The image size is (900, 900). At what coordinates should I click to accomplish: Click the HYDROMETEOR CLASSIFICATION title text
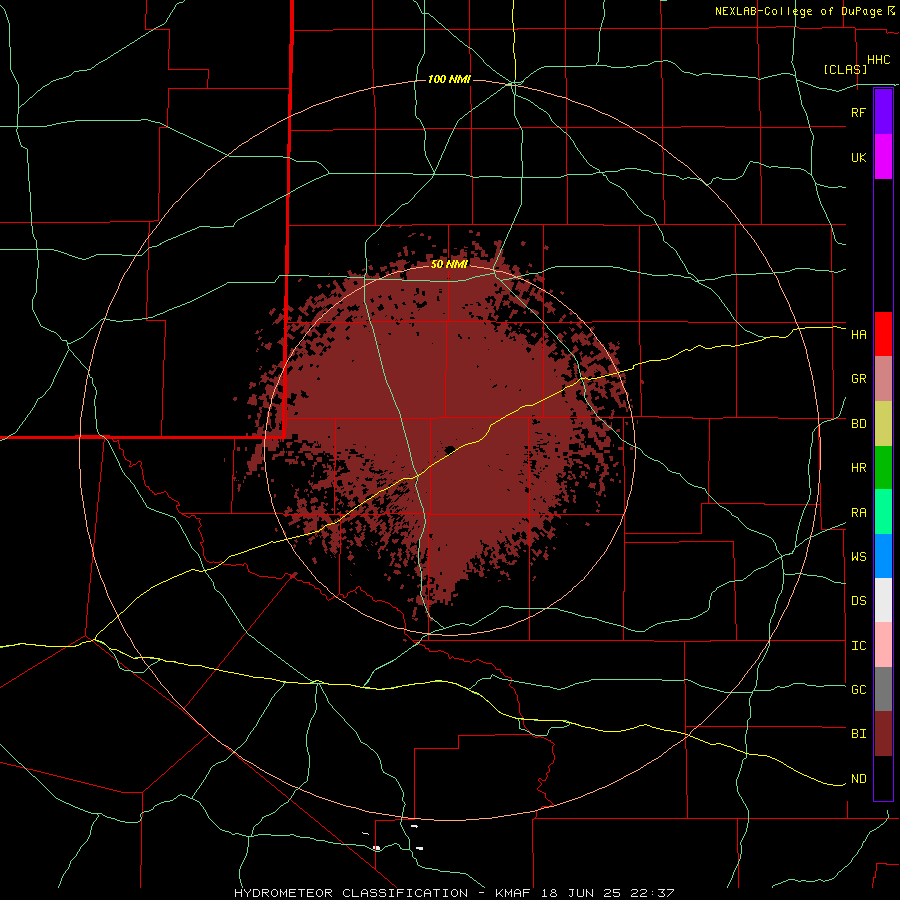[x=351, y=893]
